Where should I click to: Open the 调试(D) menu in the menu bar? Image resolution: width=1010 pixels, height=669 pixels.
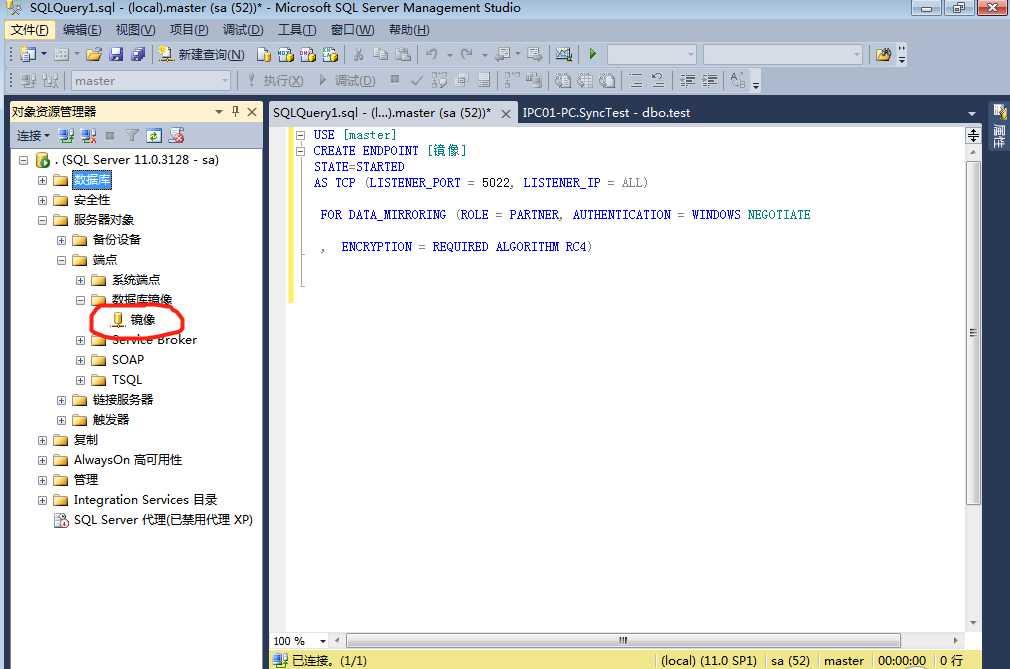[x=243, y=30]
